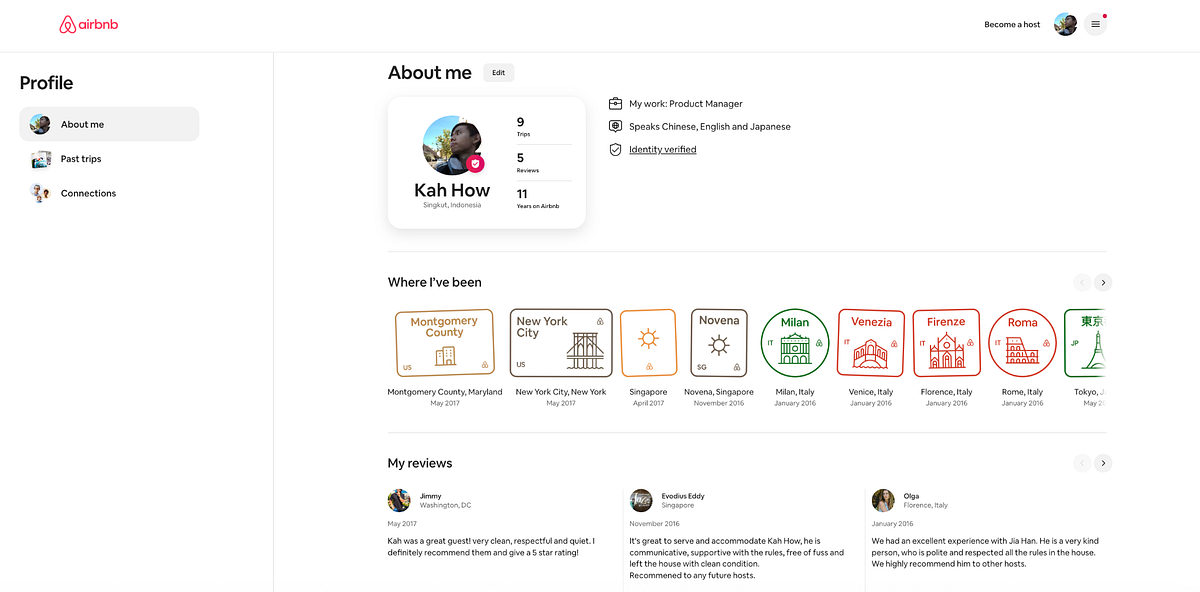Click the Milan, Italy caption
Viewport: 1200px width, 592px height.
(795, 392)
